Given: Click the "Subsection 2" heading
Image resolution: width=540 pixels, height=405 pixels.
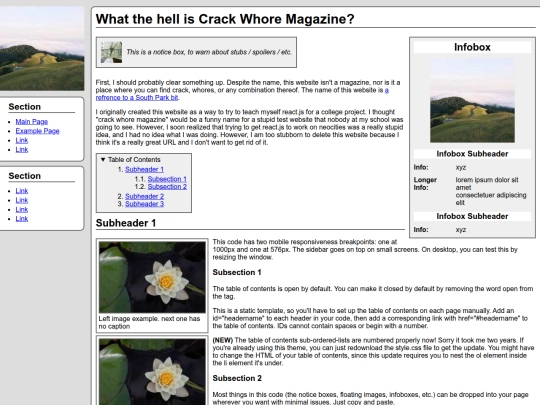Looking at the screenshot, I should 237,378.
